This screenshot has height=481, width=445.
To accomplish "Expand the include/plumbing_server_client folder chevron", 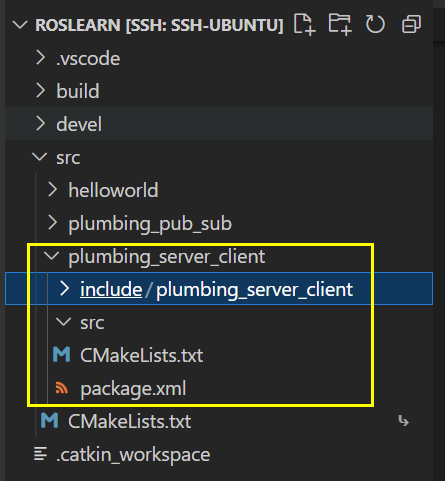I will [x=64, y=289].
